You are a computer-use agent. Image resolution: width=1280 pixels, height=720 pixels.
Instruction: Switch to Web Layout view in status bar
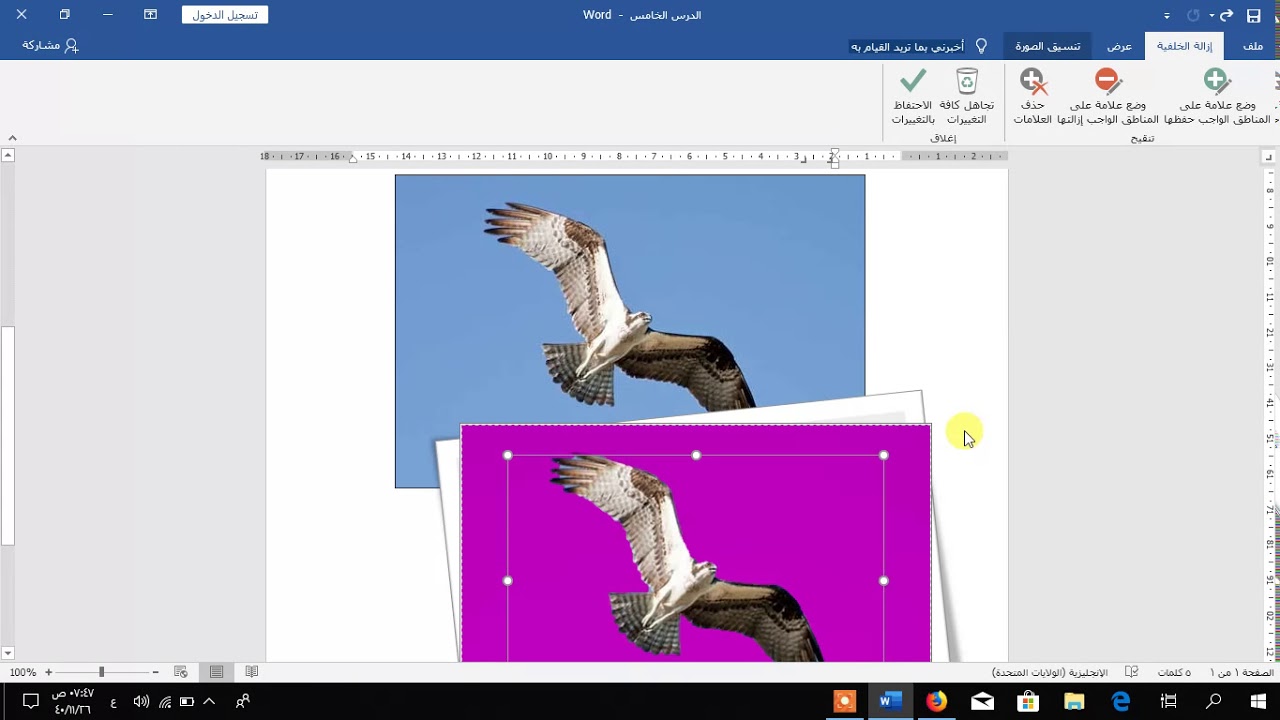[181, 672]
